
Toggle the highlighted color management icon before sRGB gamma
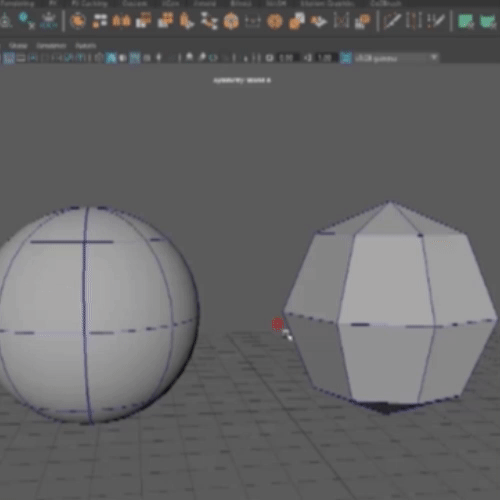click(x=346, y=58)
